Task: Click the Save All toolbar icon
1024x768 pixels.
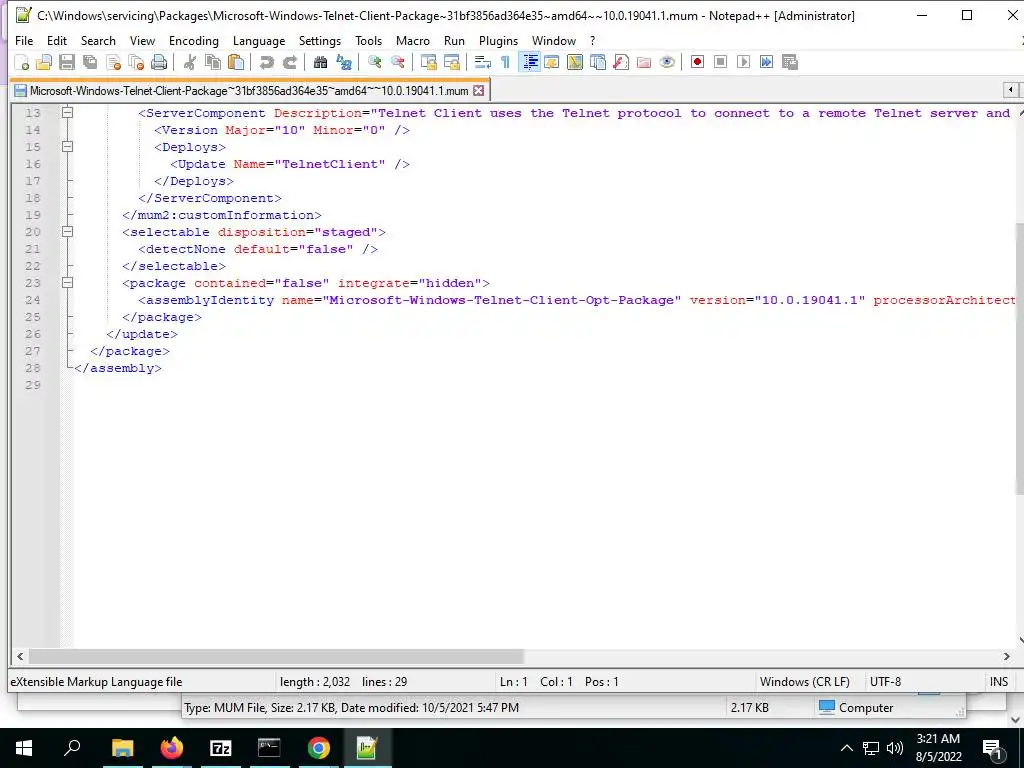Action: tap(89, 62)
